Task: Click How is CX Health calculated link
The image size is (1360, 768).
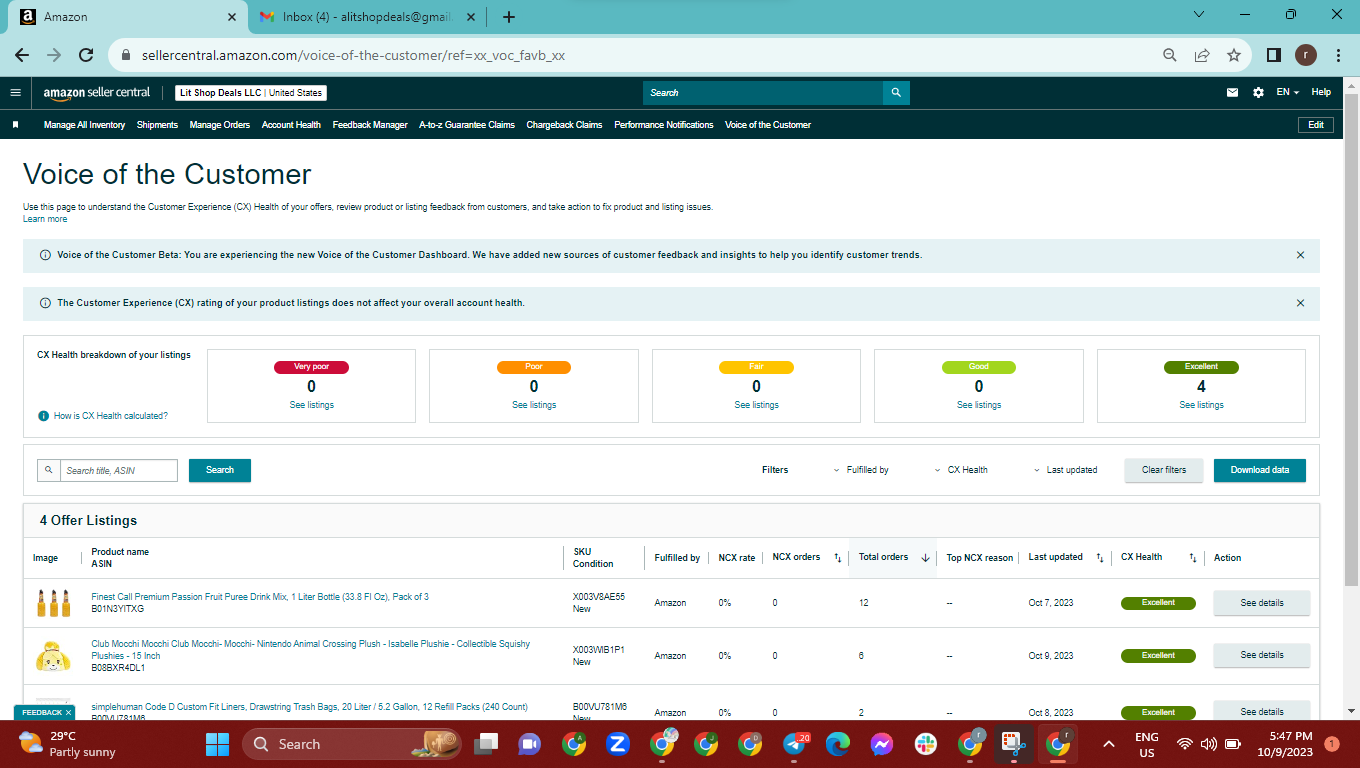Action: pyautogui.click(x=111, y=416)
